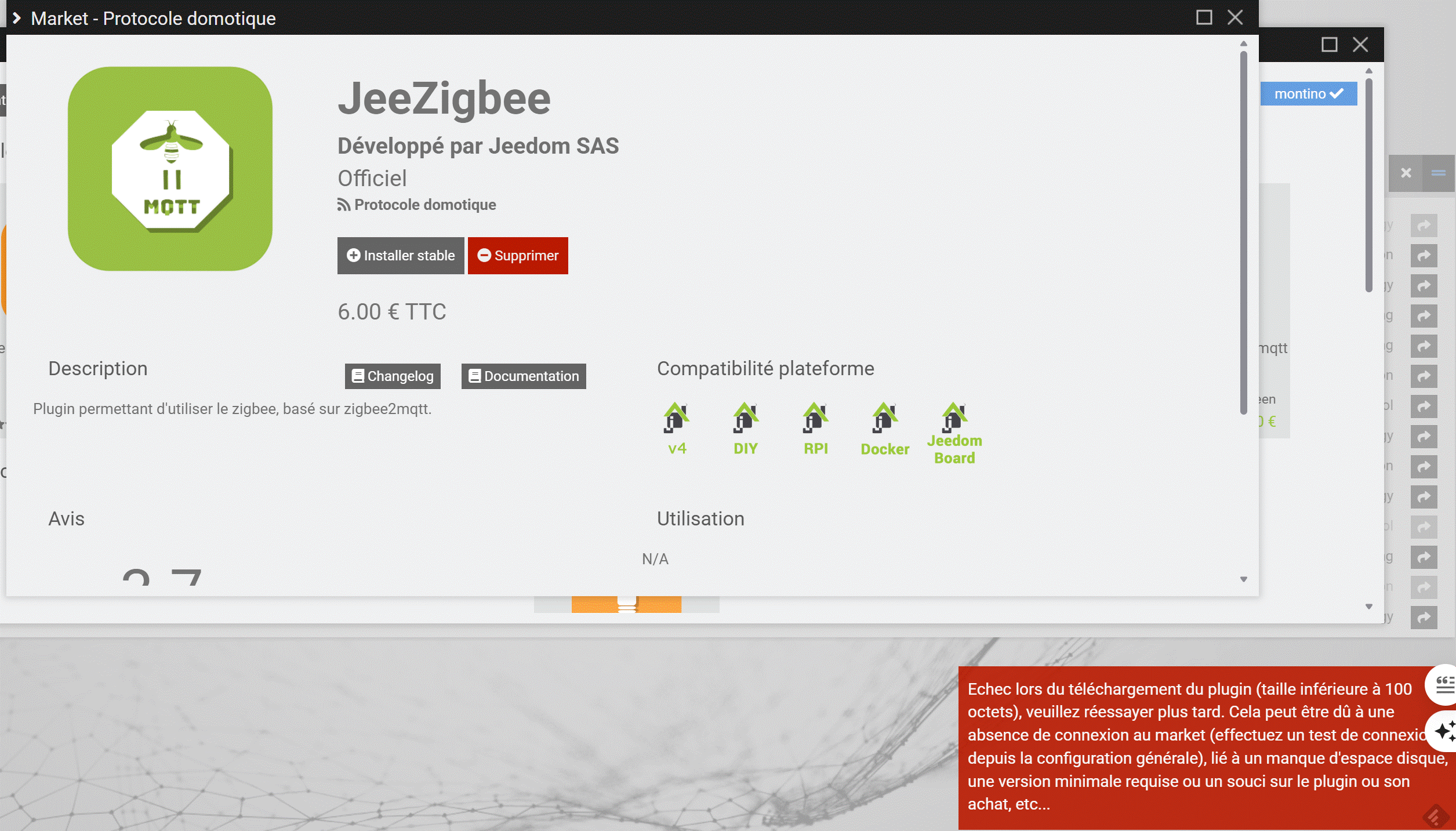Click the gray X icon in side panel
Viewport: 1456px width, 831px height.
pos(1406,173)
